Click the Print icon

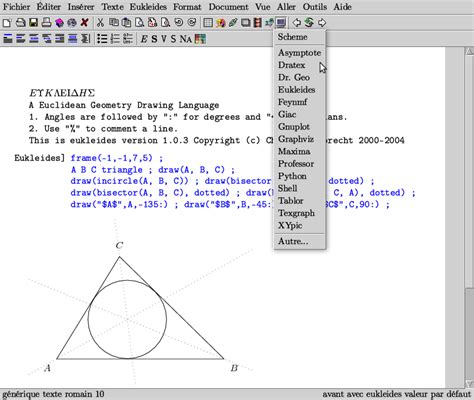[46, 23]
